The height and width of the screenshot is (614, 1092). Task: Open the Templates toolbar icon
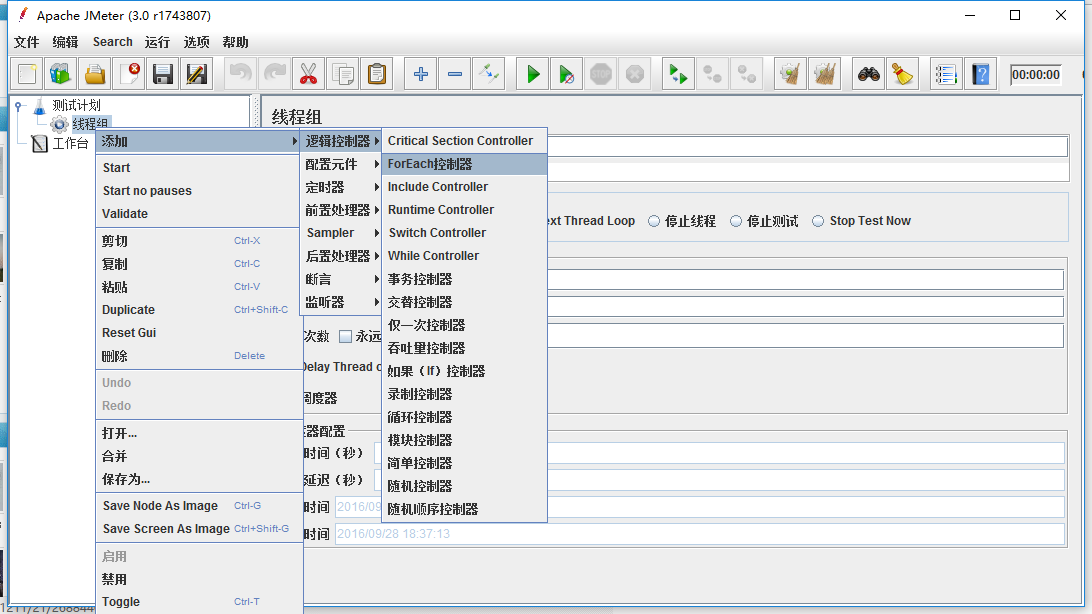(x=61, y=74)
